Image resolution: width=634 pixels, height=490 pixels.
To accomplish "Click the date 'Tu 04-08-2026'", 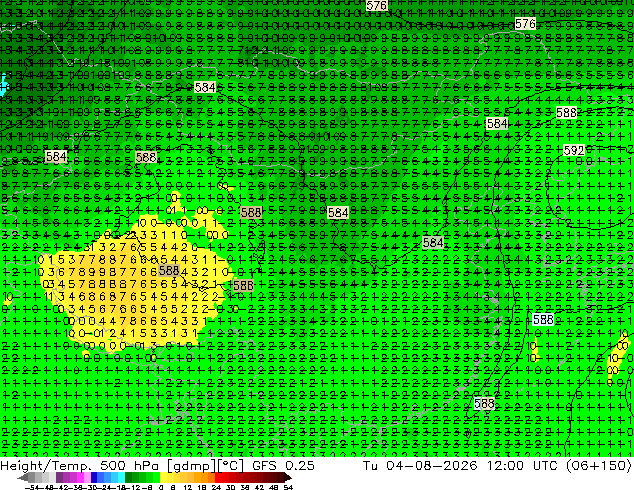I will (420, 466).
